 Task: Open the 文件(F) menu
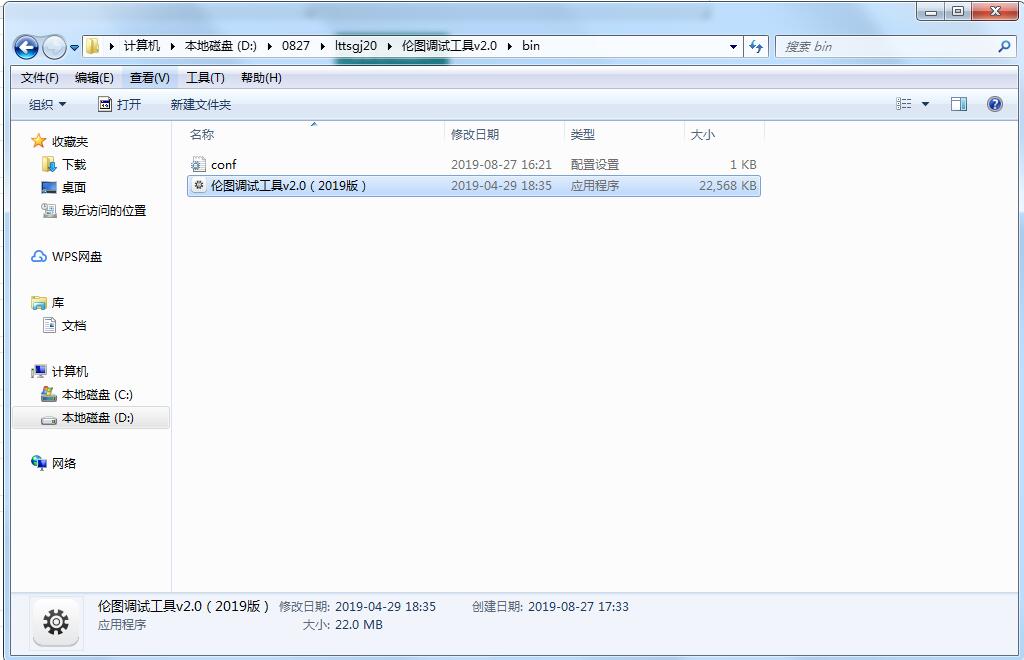click(40, 78)
